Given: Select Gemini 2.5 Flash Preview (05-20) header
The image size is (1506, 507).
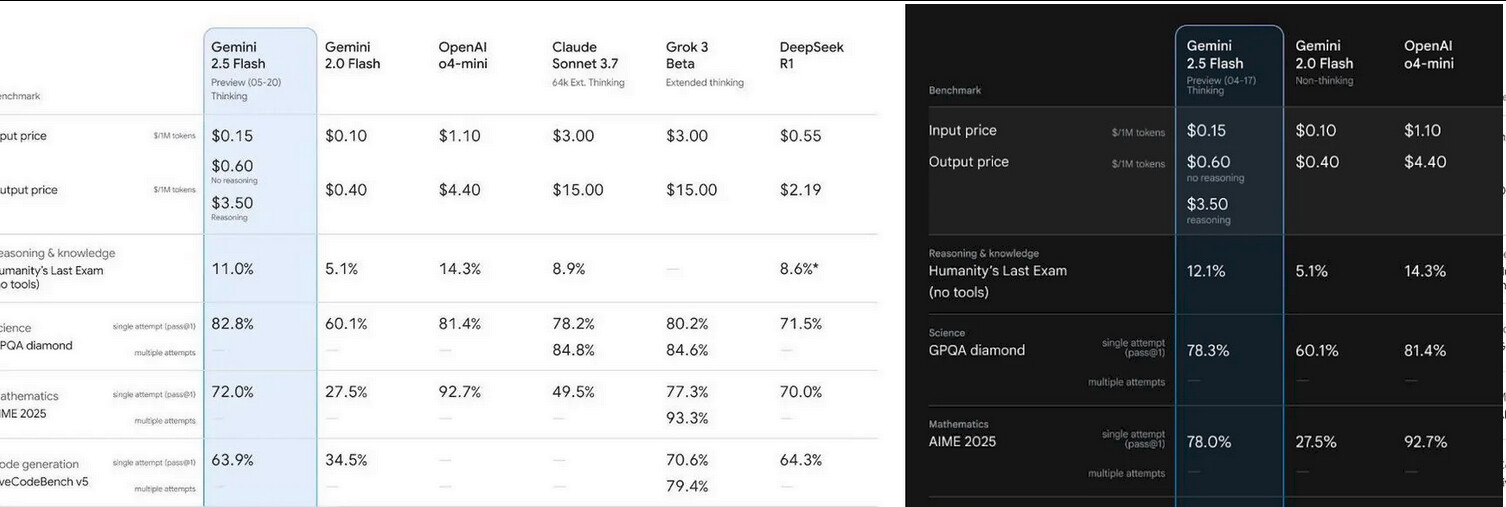Looking at the screenshot, I should point(246,70).
